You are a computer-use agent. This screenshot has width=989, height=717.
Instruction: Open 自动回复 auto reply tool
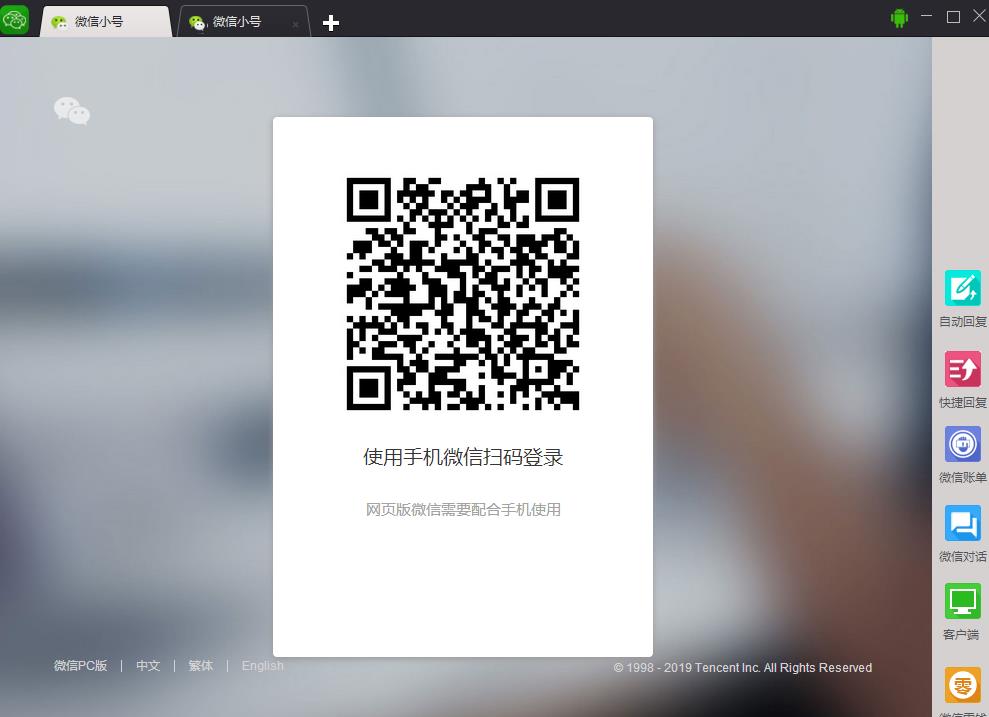962,299
